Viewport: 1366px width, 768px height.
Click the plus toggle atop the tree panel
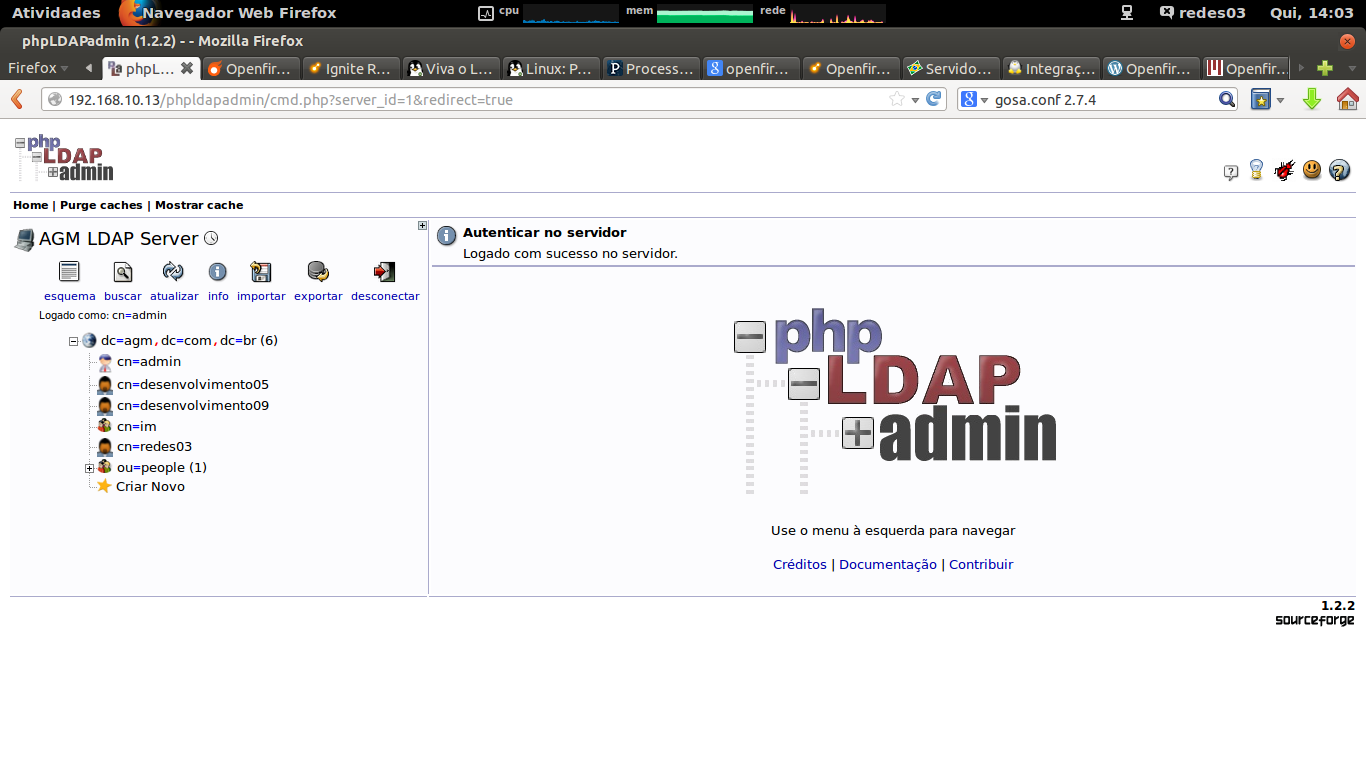click(x=422, y=226)
